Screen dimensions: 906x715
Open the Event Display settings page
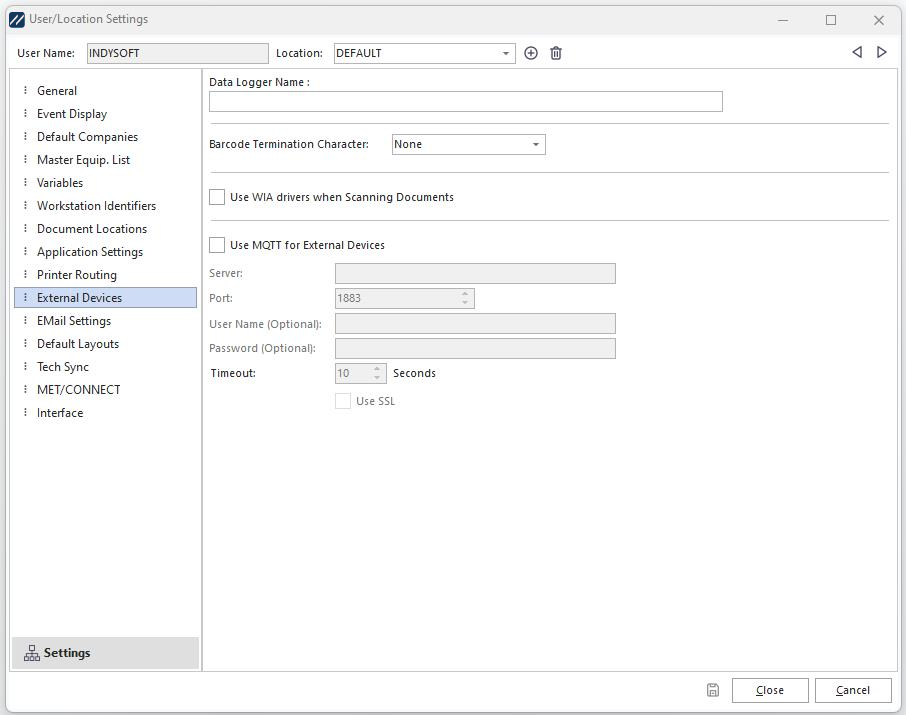pyautogui.click(x=105, y=114)
